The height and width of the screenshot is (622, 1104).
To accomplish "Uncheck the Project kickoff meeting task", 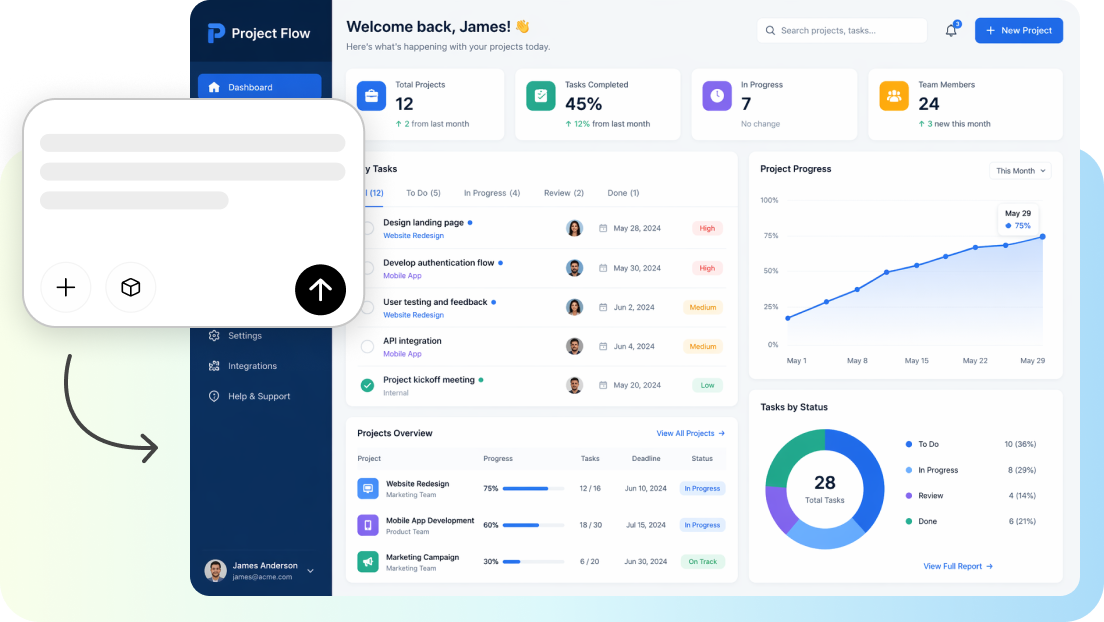I will (x=367, y=385).
